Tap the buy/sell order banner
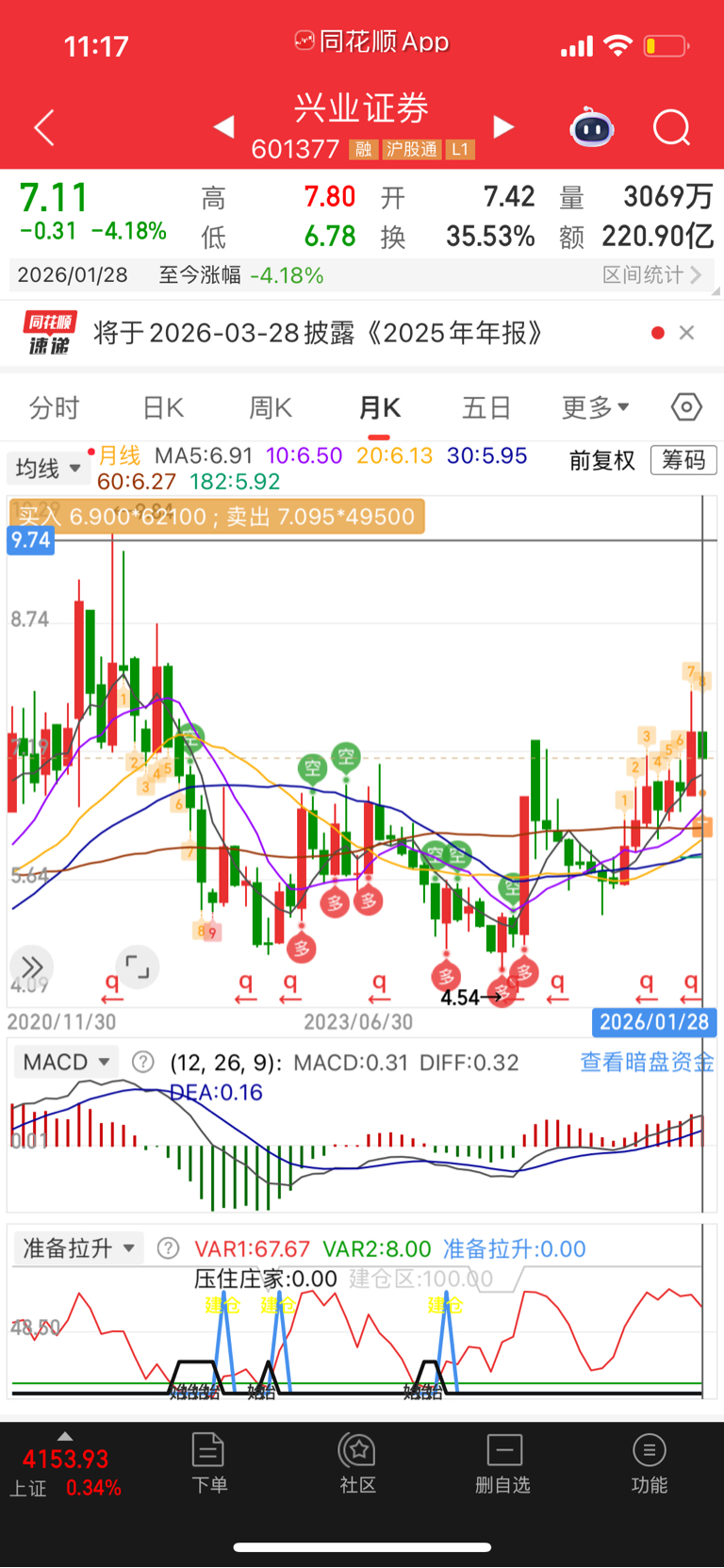The image size is (724, 1568). [217, 517]
